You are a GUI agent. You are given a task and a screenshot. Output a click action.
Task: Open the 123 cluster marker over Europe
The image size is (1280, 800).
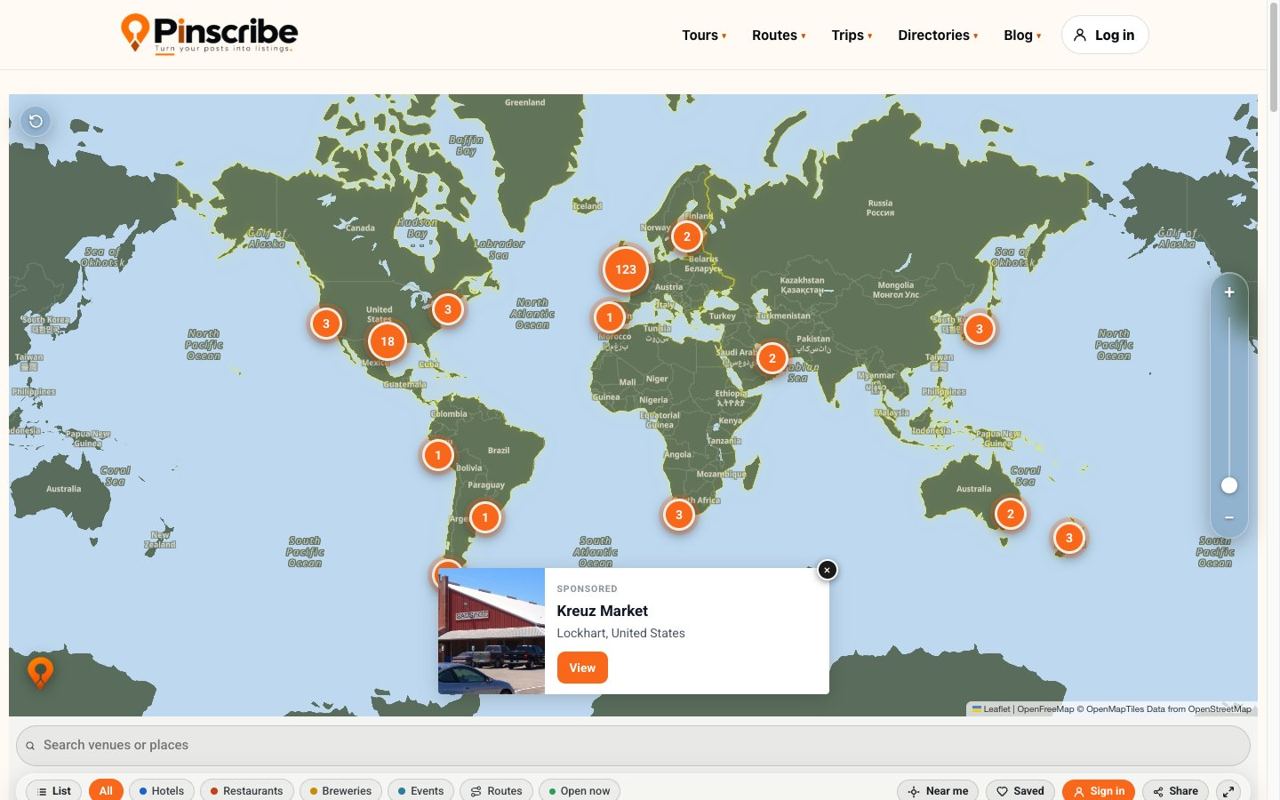click(x=625, y=269)
